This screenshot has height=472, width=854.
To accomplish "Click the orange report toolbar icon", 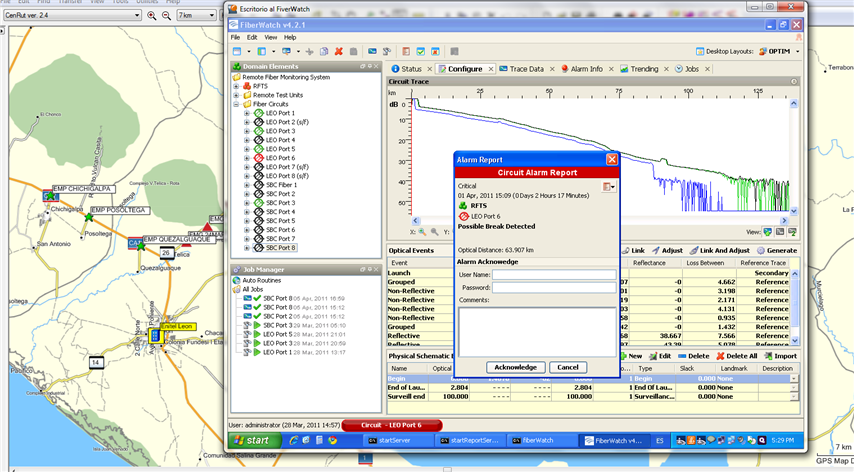I will pyautogui.click(x=406, y=51).
